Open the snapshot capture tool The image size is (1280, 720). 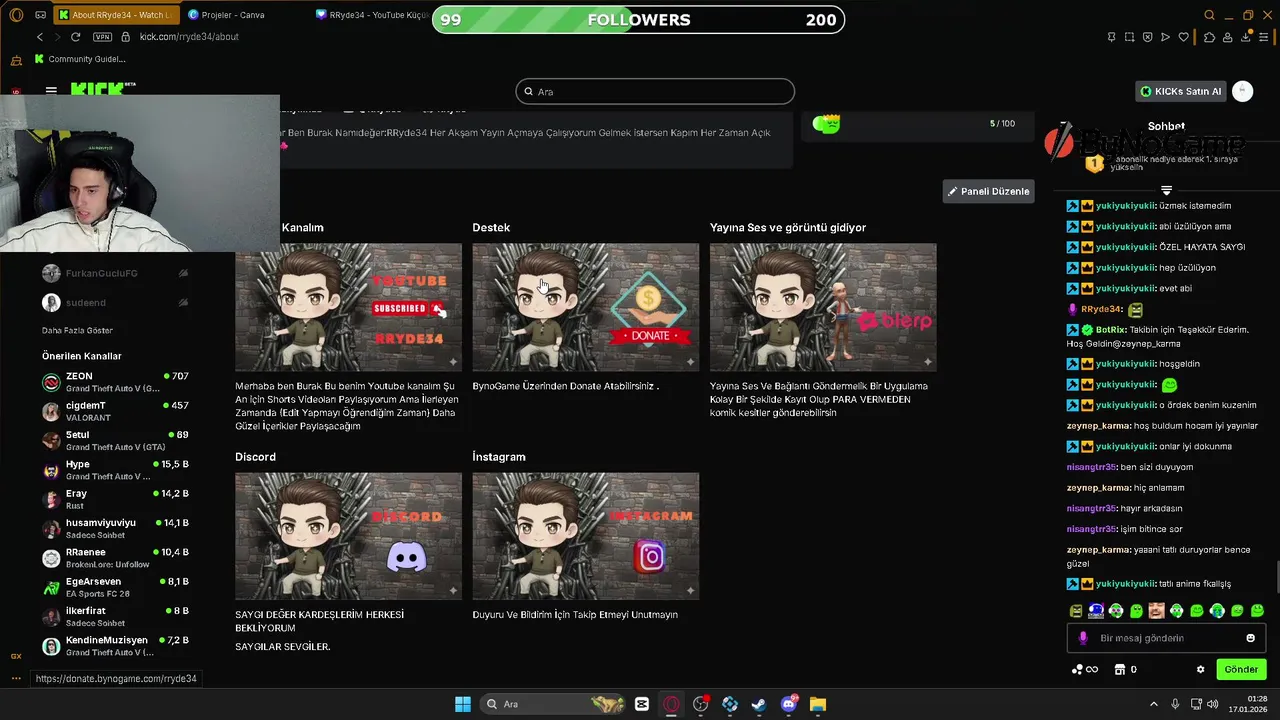pyautogui.click(x=1129, y=37)
